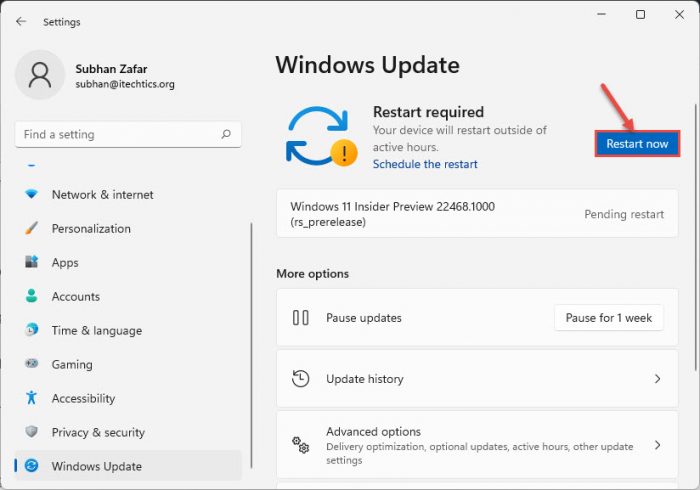The width and height of the screenshot is (700, 490).
Task: Expand Update history chevron
Action: tap(657, 379)
